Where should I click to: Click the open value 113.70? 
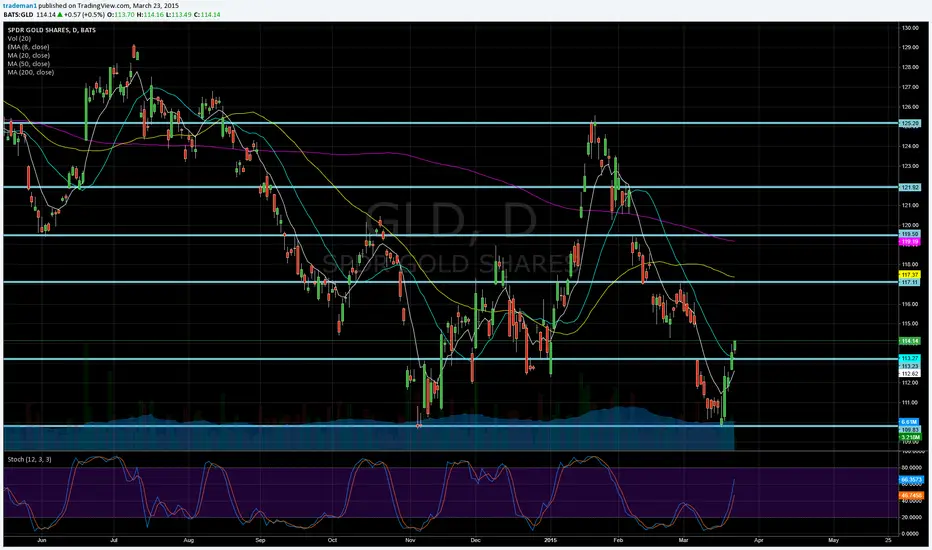click(124, 14)
